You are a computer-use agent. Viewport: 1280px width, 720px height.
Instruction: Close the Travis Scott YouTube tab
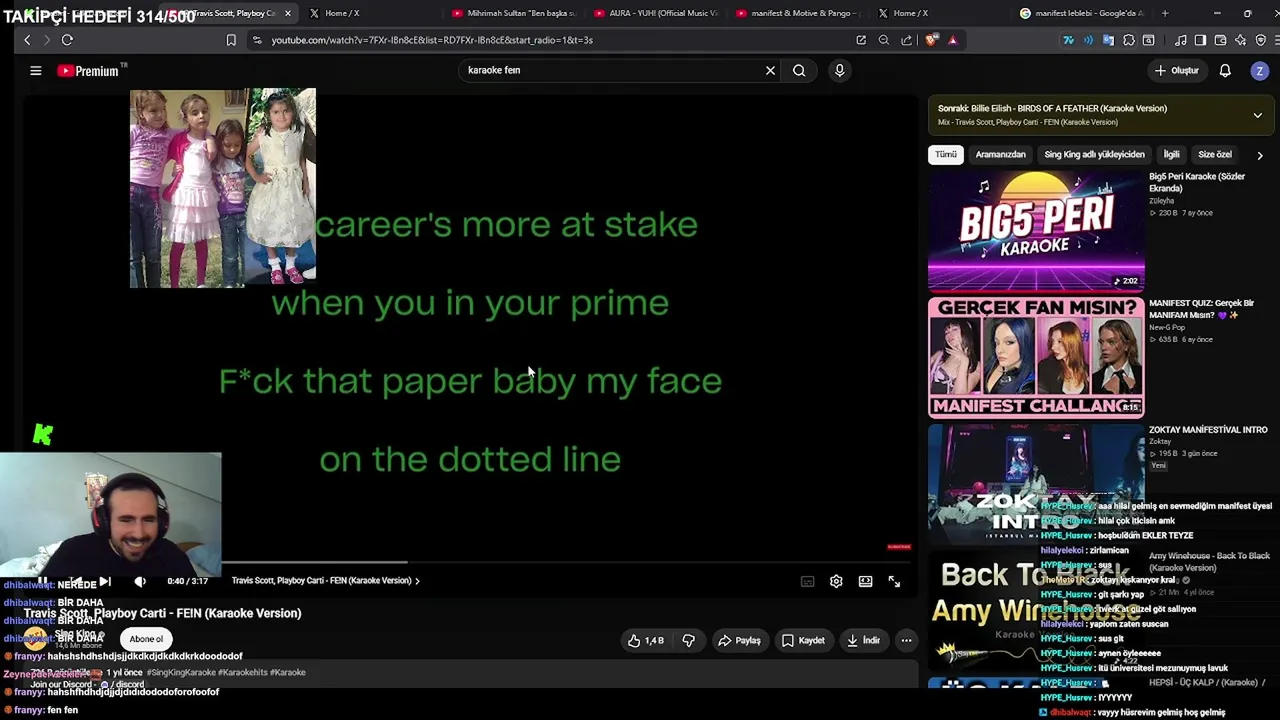288,13
